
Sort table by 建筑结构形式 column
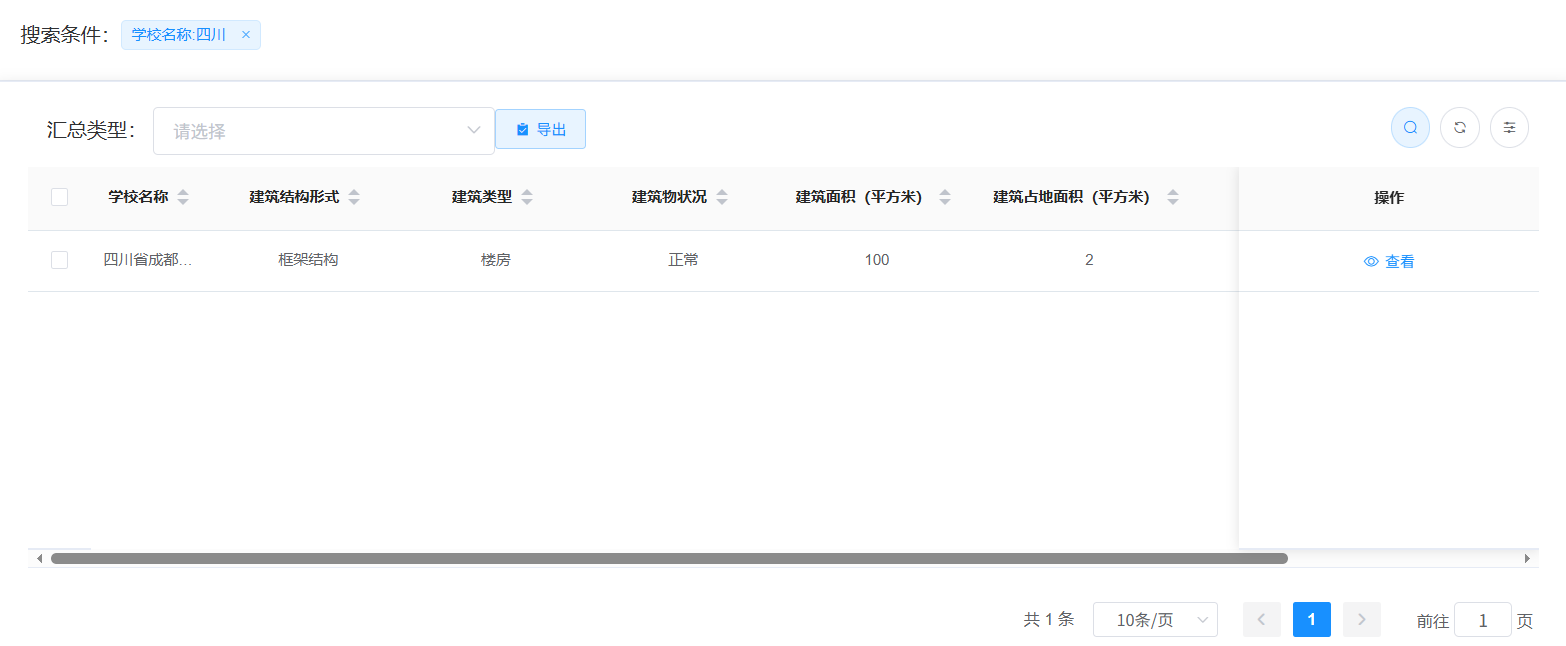[354, 197]
